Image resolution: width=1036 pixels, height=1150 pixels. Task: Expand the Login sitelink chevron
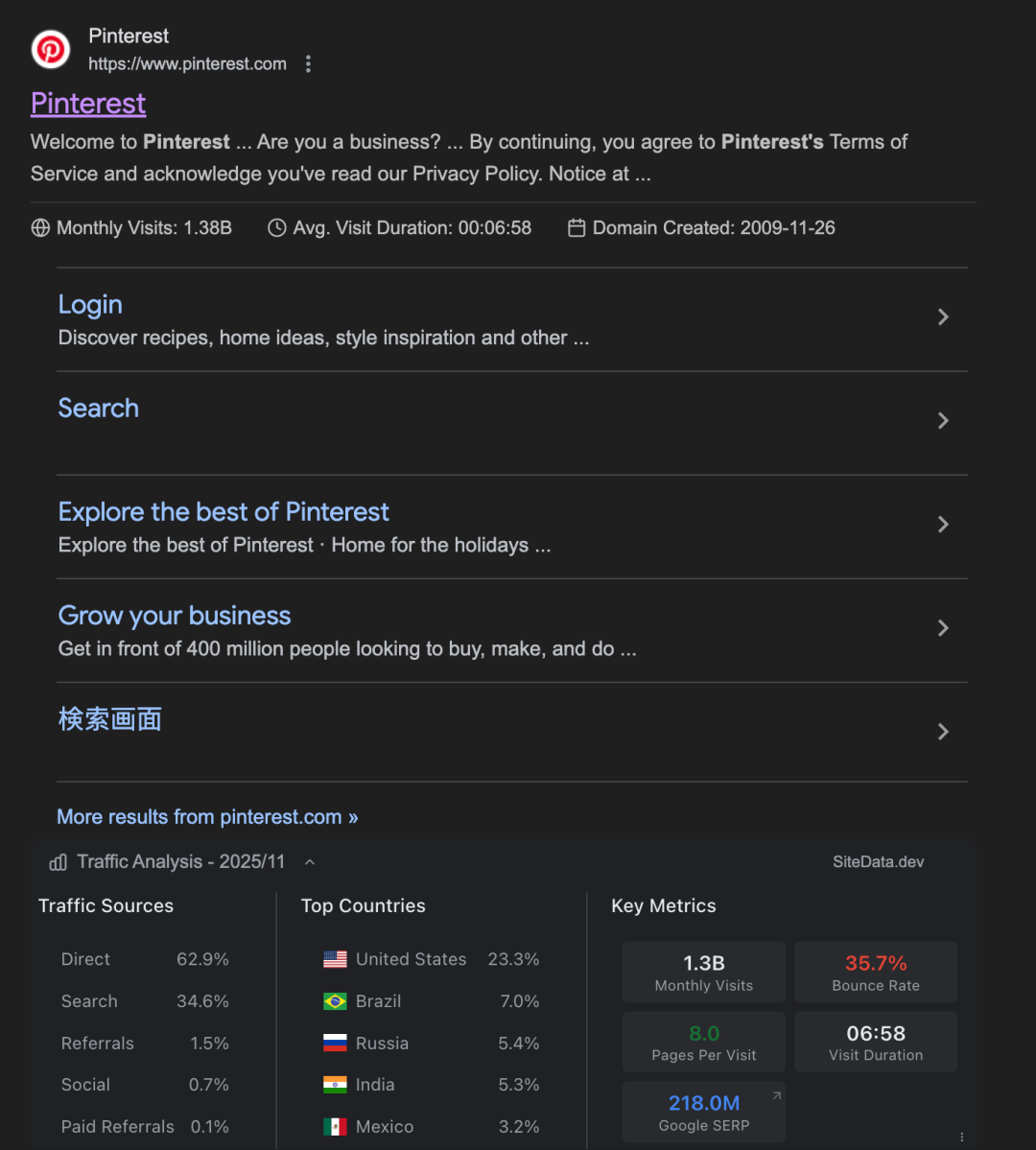pos(944,317)
